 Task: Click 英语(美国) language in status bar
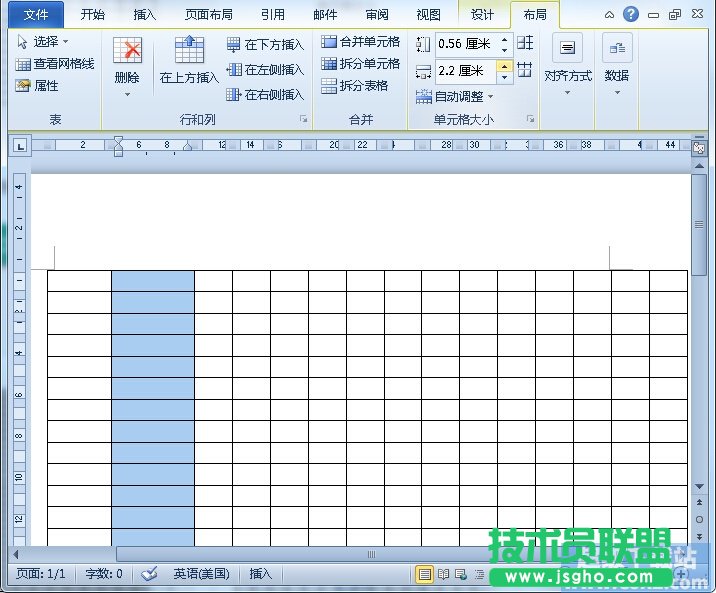pyautogui.click(x=201, y=574)
